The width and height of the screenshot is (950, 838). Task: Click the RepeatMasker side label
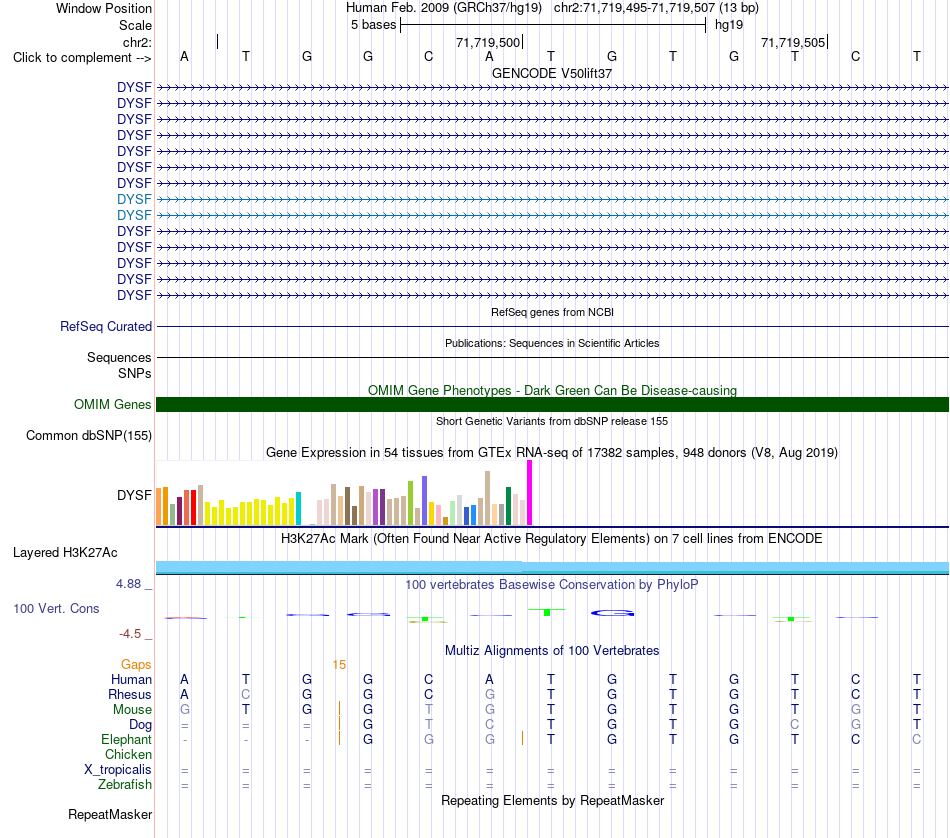(x=110, y=815)
